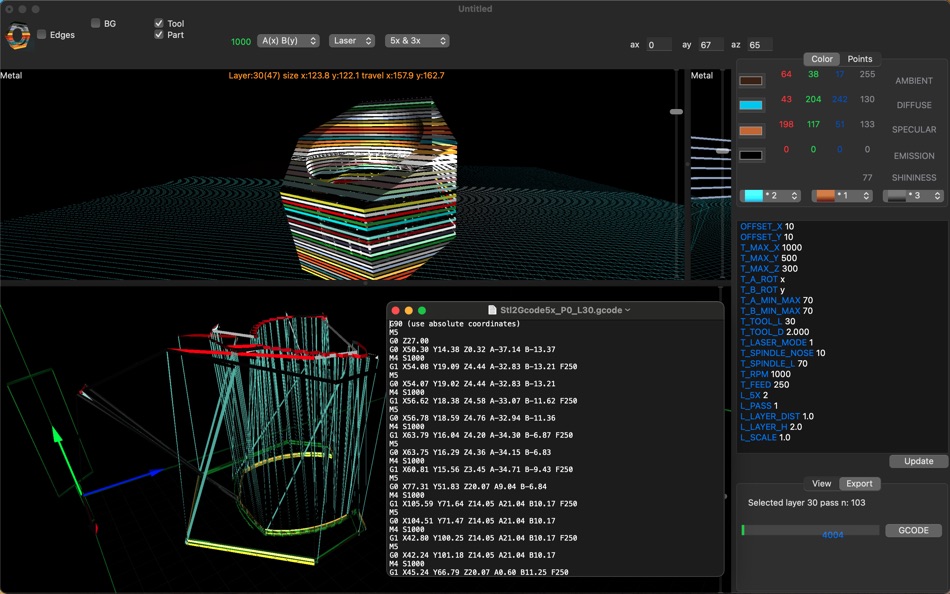950x594 pixels.
Task: Close the gcode text window
Action: pyautogui.click(x=396, y=310)
